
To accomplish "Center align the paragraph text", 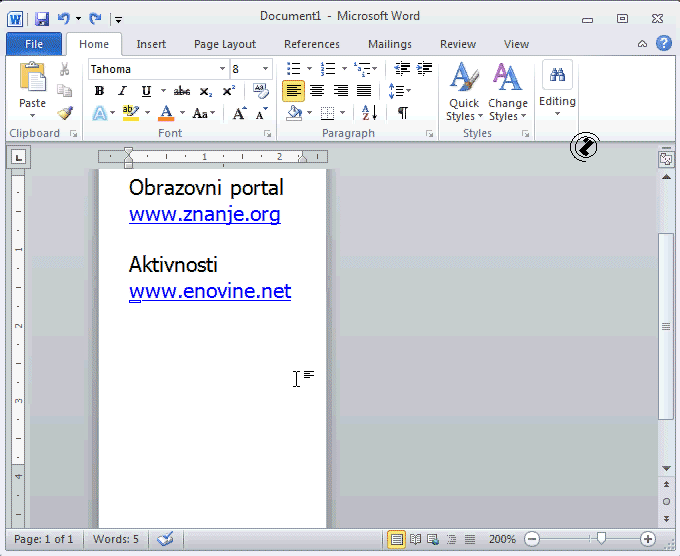I will tap(317, 91).
